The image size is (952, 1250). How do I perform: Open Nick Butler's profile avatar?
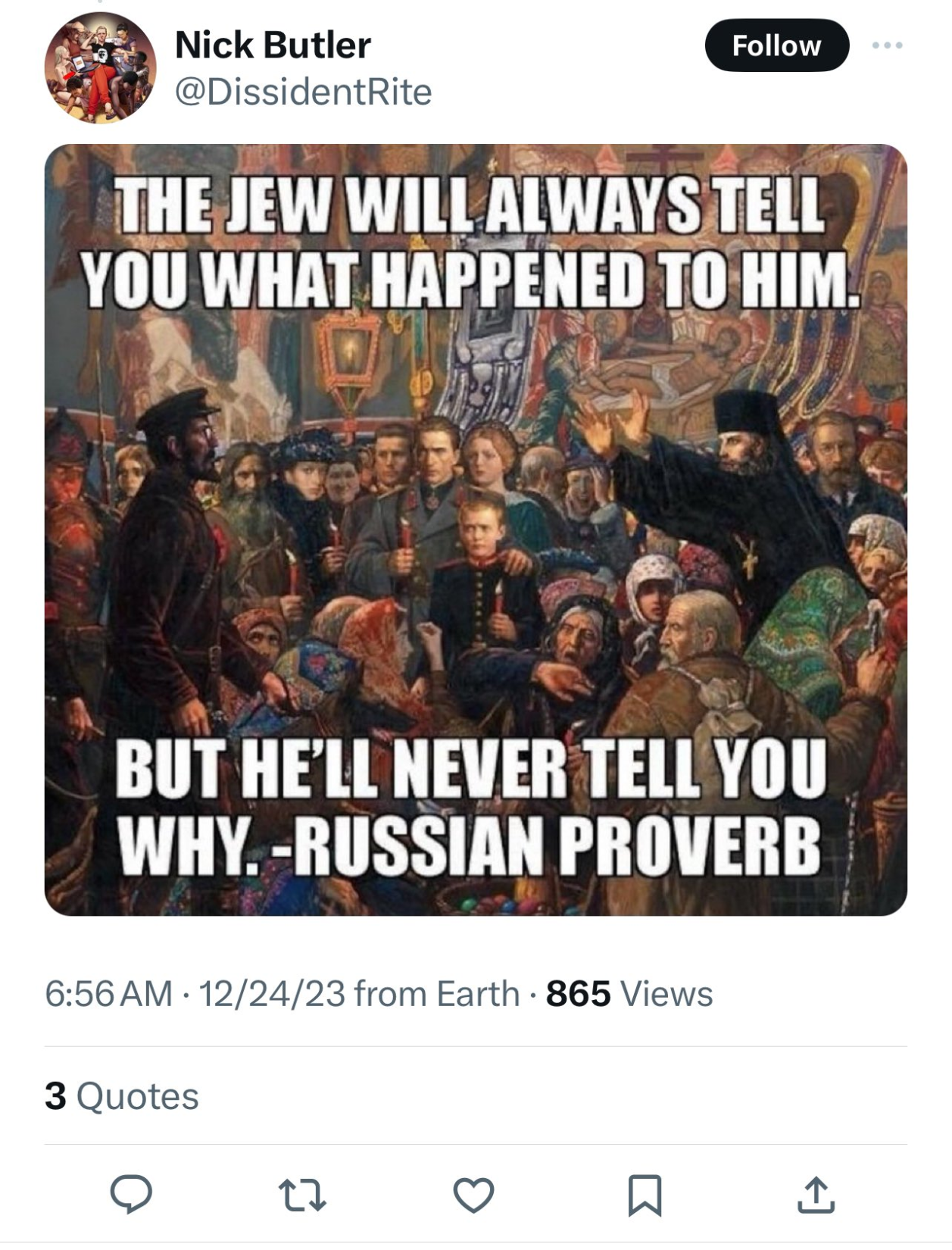coord(100,68)
